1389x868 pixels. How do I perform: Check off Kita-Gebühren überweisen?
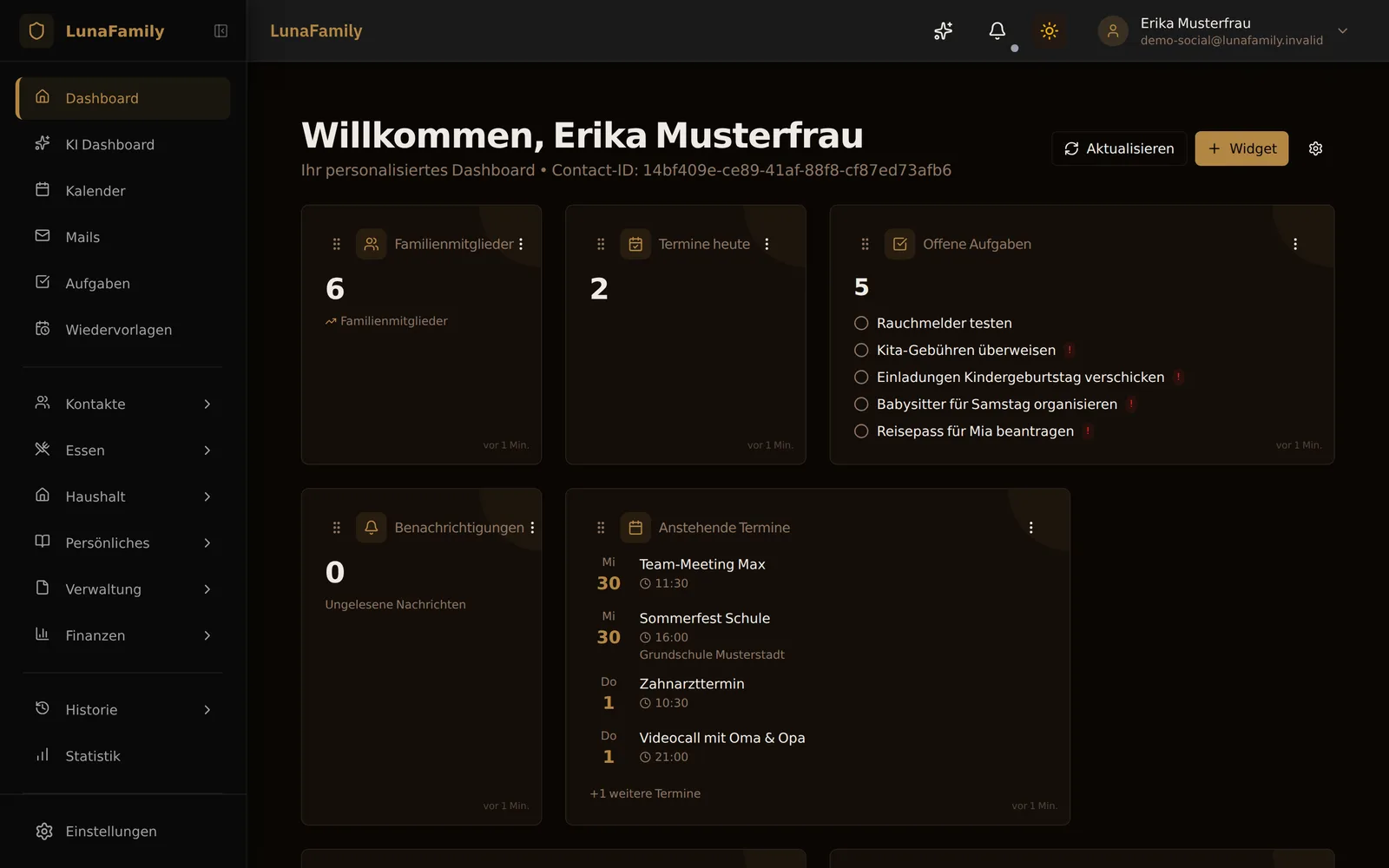(861, 350)
